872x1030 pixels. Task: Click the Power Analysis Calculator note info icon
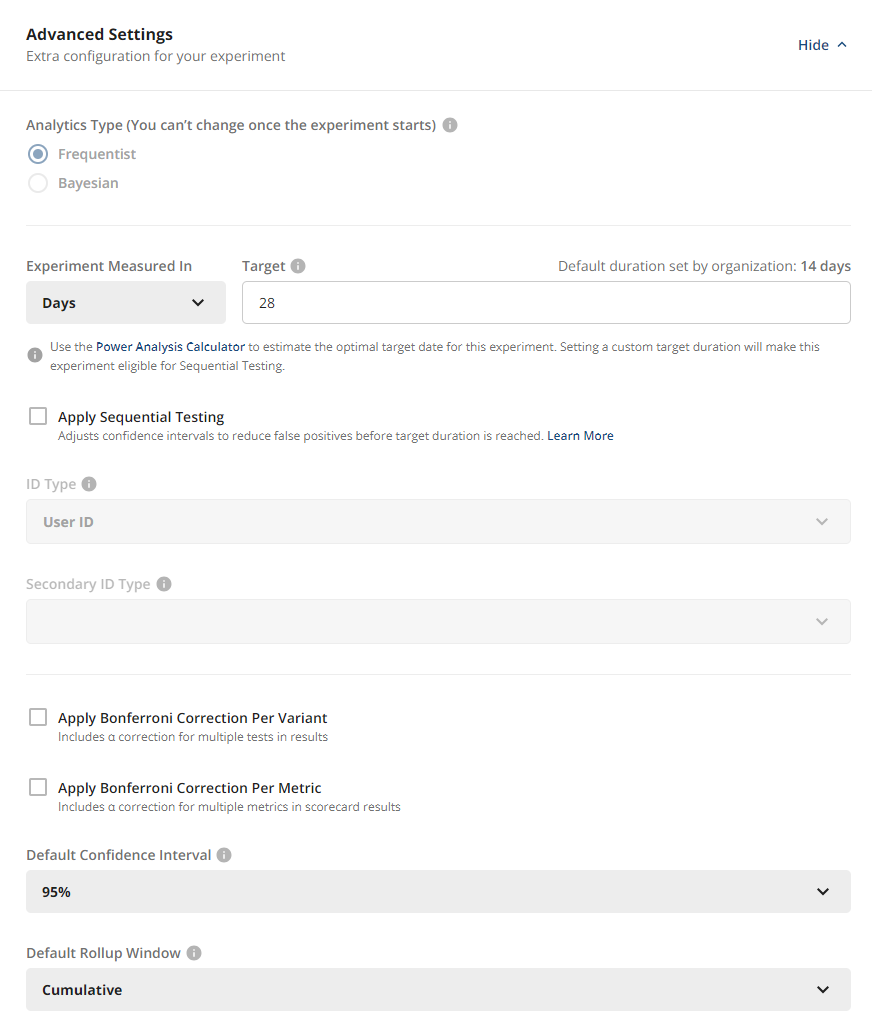click(x=34, y=355)
